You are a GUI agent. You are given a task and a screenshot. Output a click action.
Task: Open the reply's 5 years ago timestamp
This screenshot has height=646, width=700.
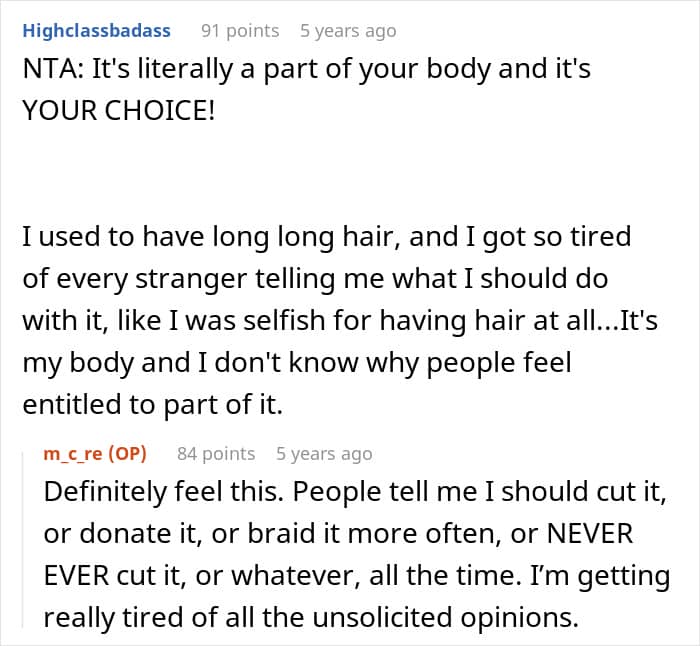(x=324, y=454)
